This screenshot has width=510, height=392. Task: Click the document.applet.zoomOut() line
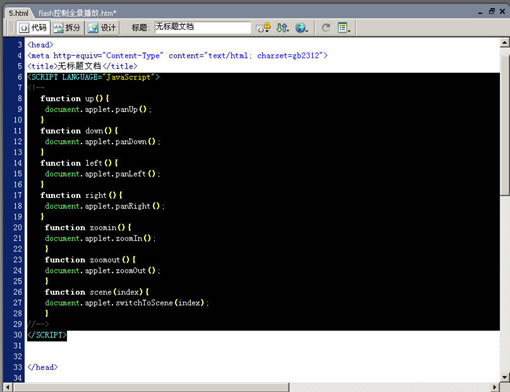[x=103, y=271]
